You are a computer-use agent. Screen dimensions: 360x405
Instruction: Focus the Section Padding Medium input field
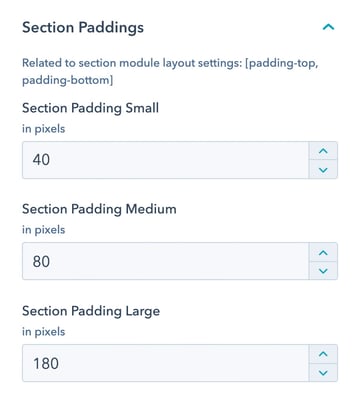165,261
